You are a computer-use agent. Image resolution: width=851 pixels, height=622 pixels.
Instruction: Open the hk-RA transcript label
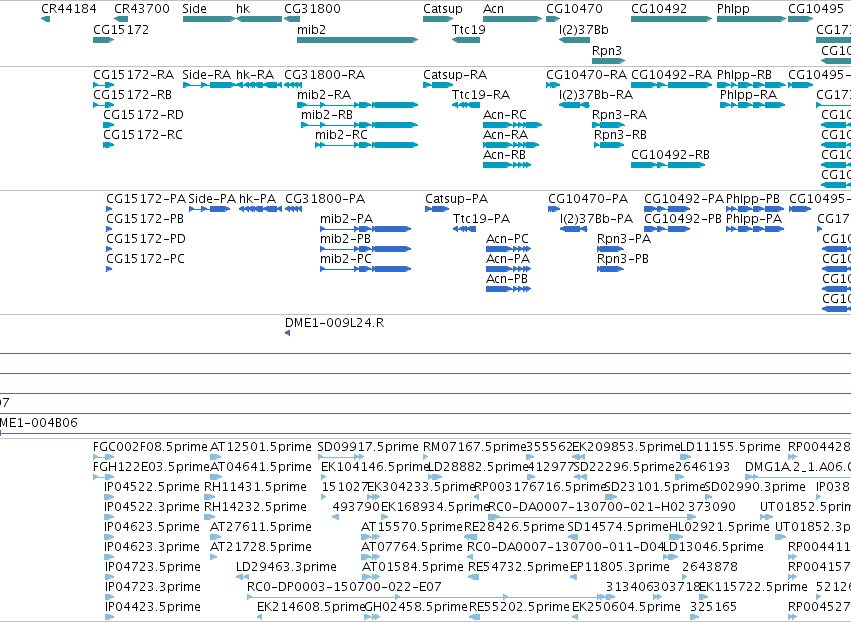click(255, 74)
